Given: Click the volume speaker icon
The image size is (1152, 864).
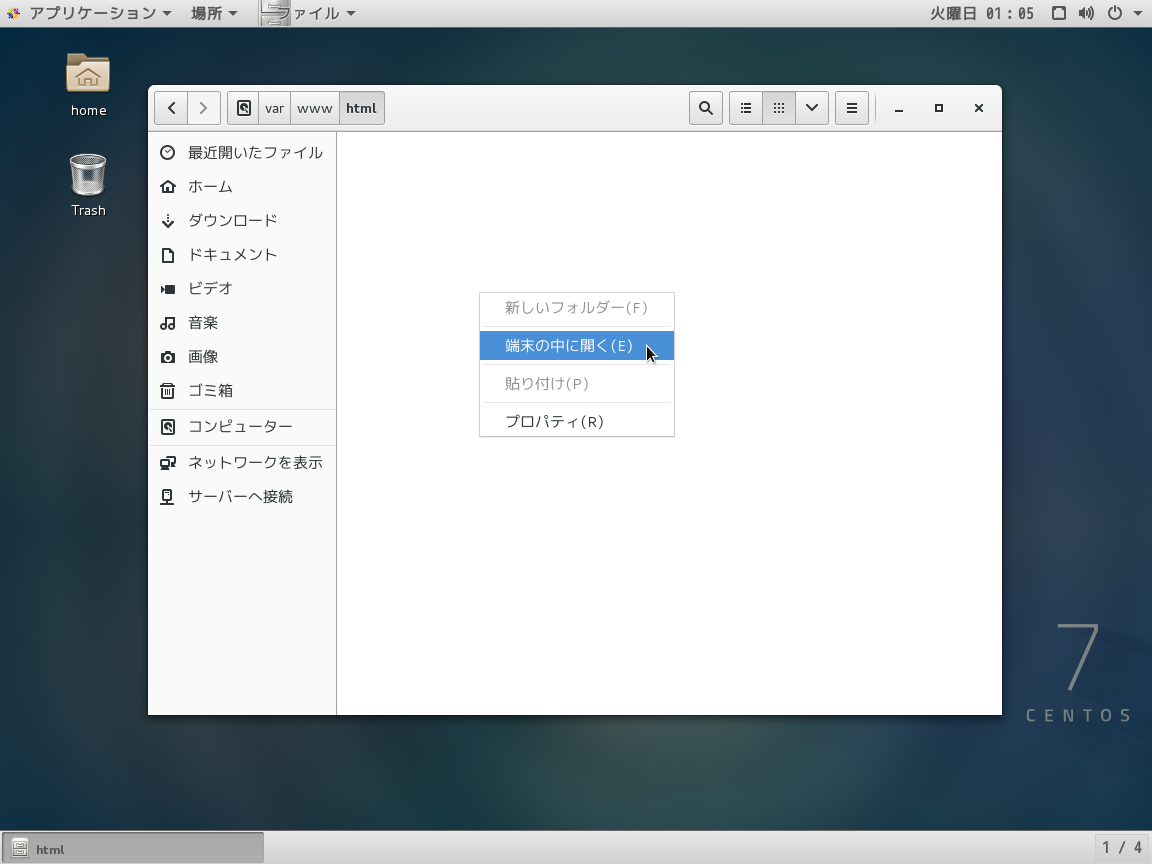Looking at the screenshot, I should click(x=1086, y=13).
